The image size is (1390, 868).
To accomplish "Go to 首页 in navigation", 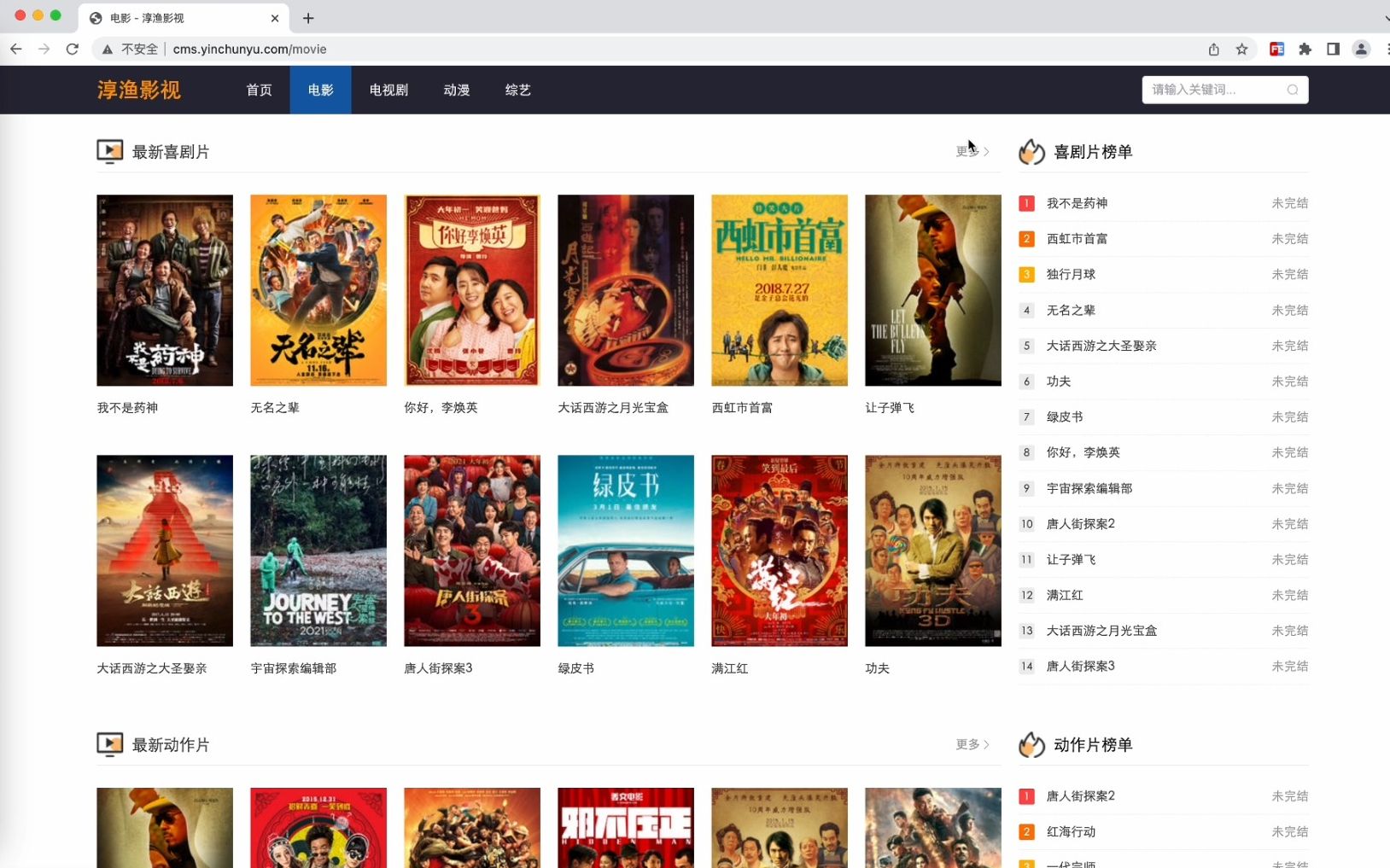I will tap(259, 90).
